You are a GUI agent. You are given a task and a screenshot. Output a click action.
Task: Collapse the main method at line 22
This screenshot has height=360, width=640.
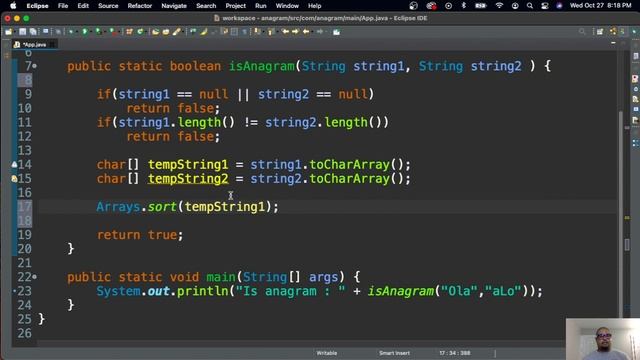[35, 277]
